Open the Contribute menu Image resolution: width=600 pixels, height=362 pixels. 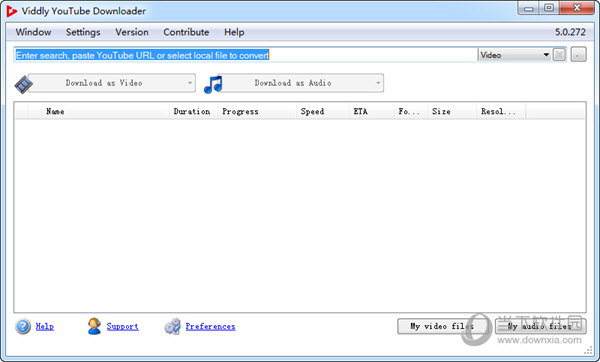pos(186,32)
